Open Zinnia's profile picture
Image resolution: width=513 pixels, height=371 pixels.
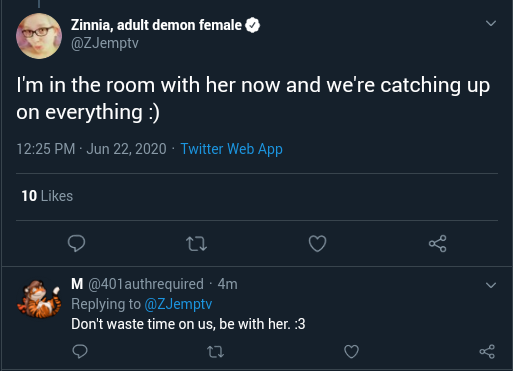pyautogui.click(x=39, y=36)
